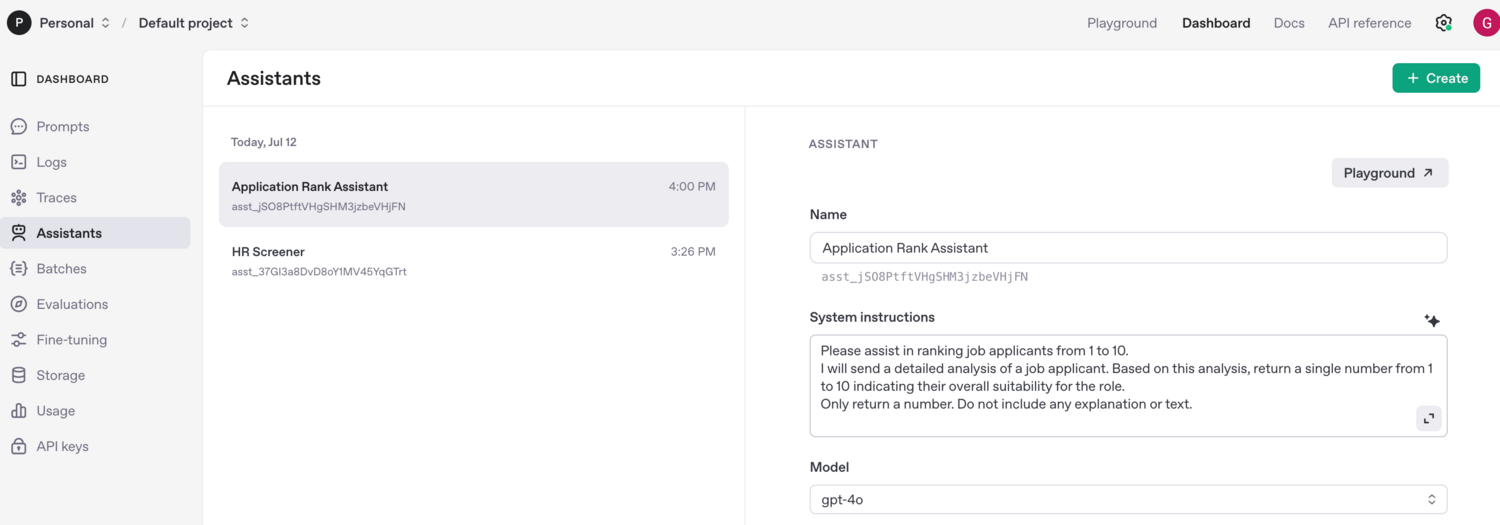This screenshot has width=1500, height=525.
Task: Click the assistant Name input field
Action: tap(1128, 248)
